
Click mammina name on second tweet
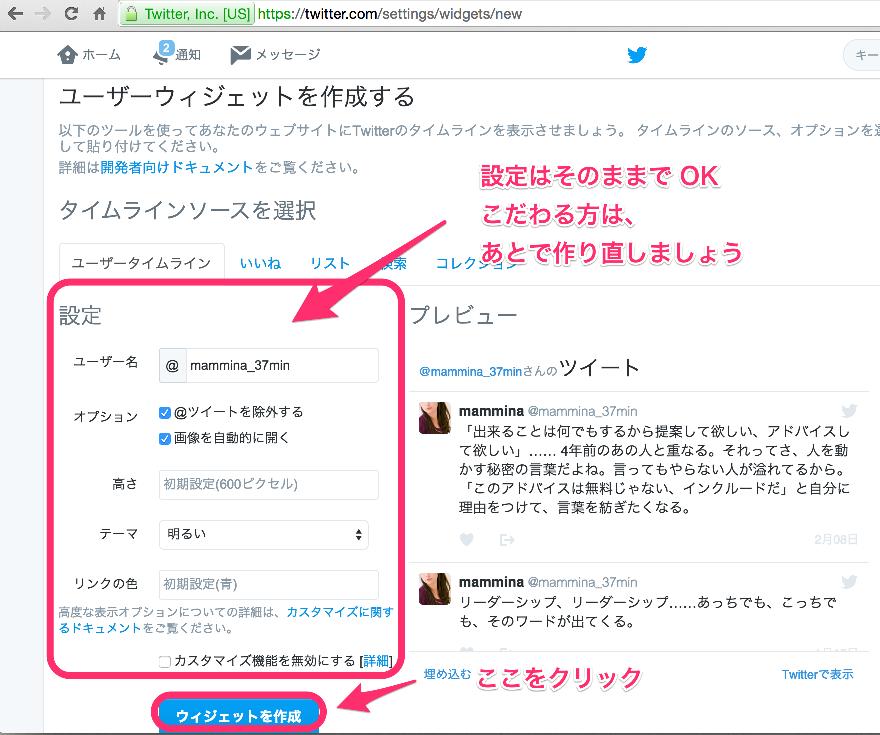click(x=491, y=582)
